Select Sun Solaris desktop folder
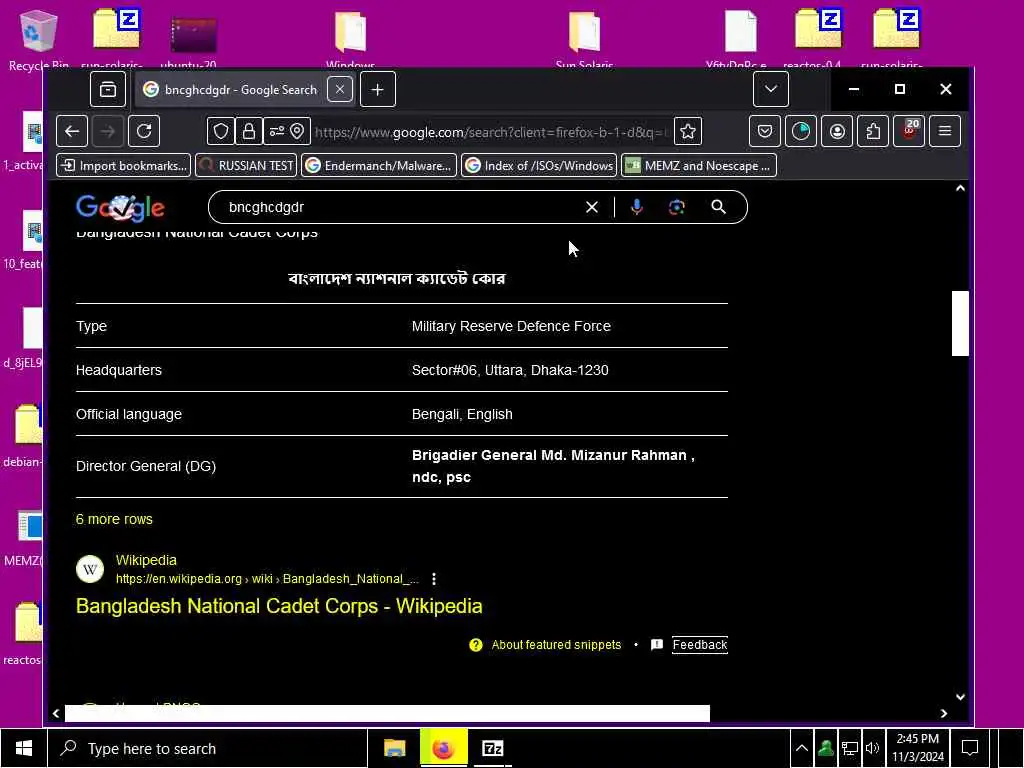 click(x=584, y=39)
